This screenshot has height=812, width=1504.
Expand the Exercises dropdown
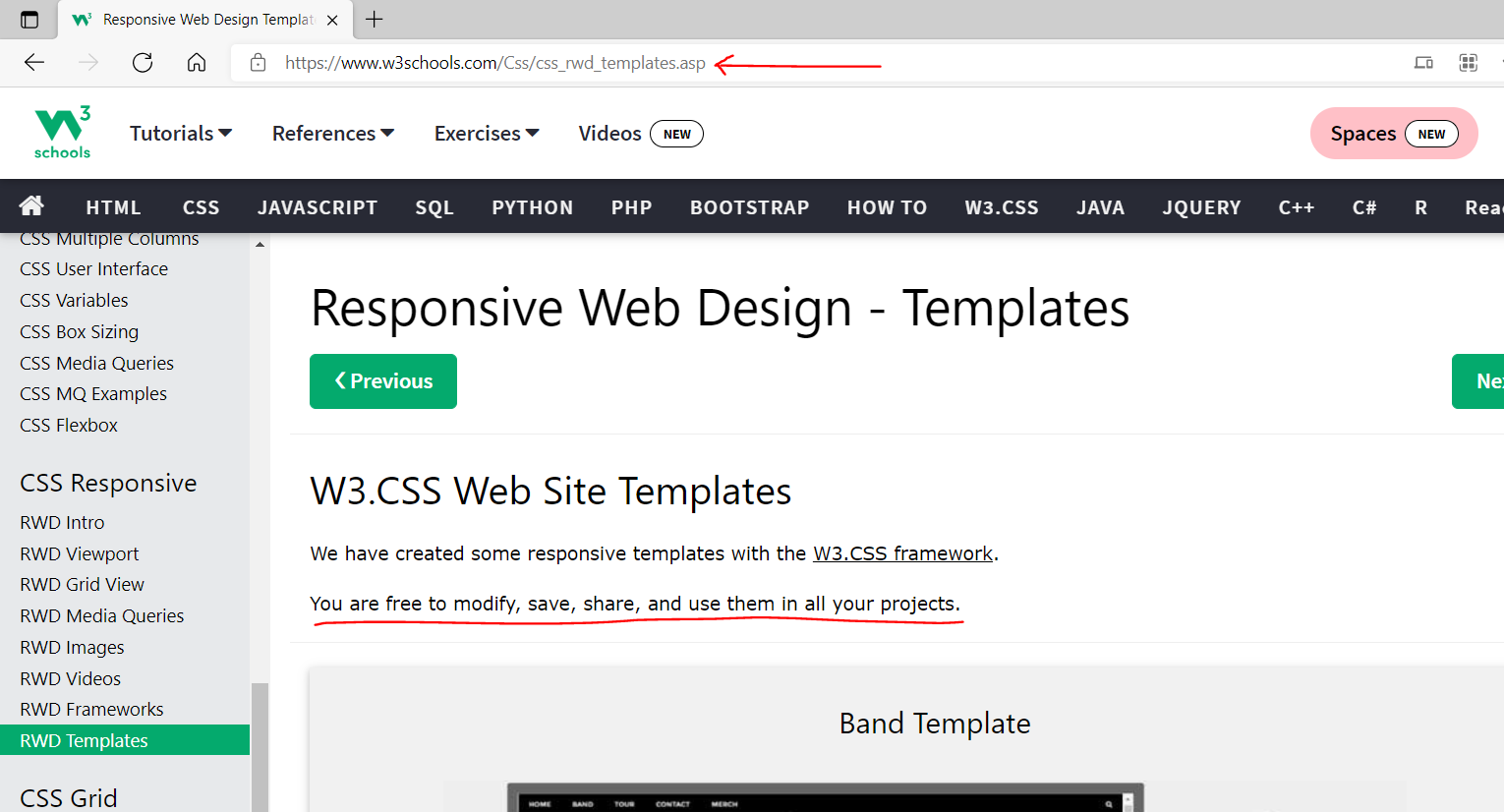pos(487,133)
